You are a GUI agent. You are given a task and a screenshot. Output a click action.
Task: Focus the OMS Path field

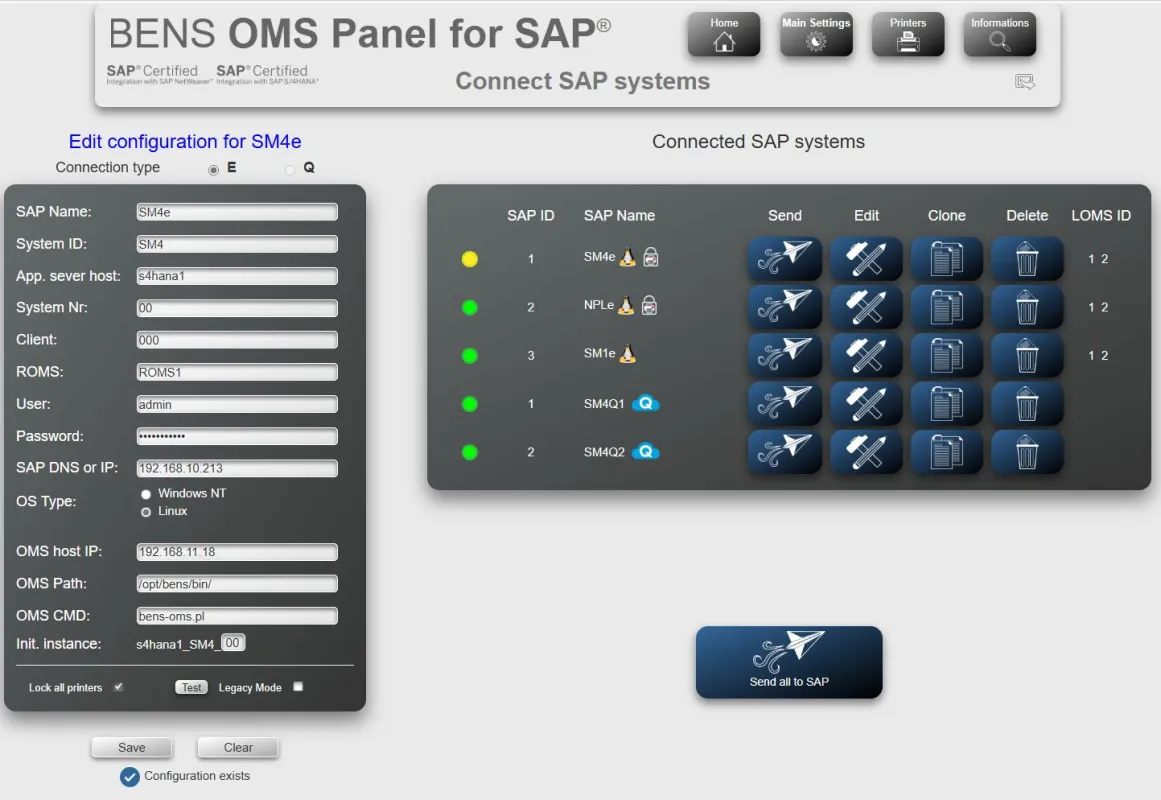click(237, 584)
